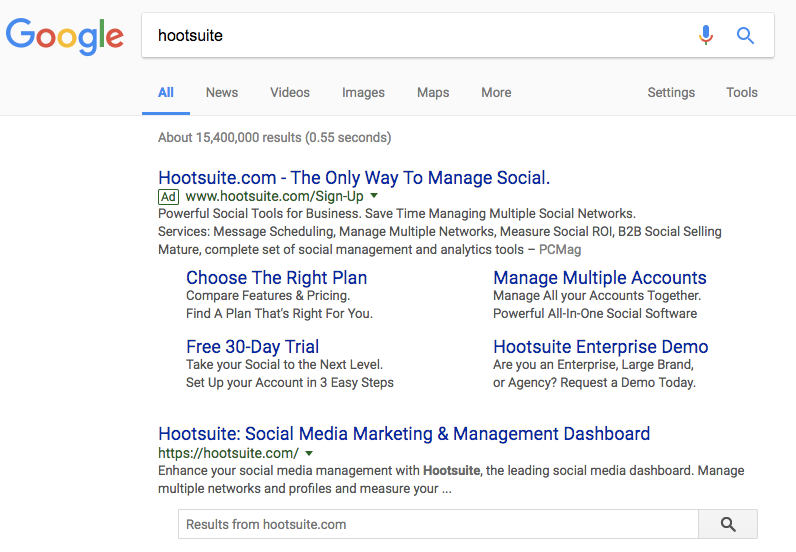Click the green Ad badge
796x552 pixels.
(169, 197)
